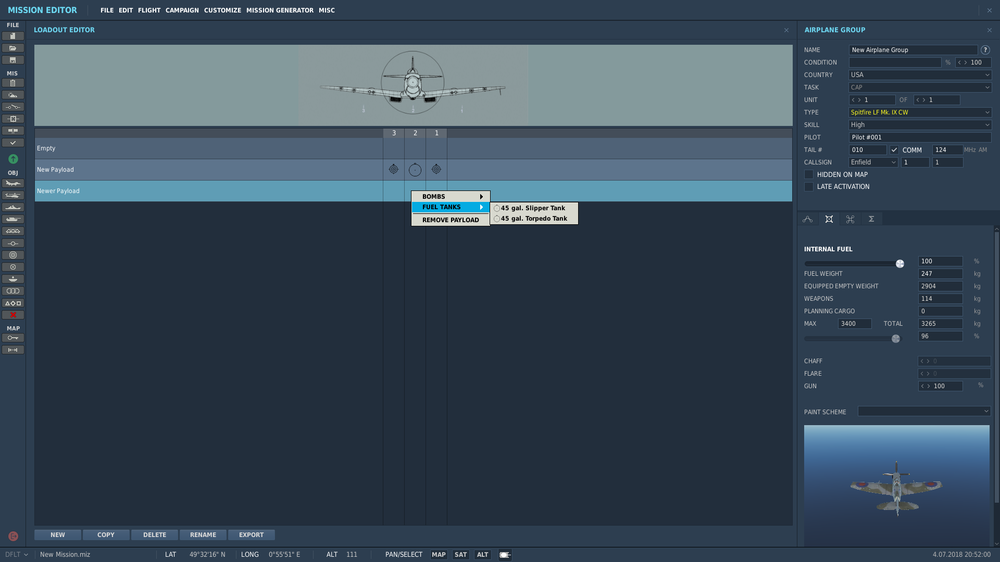The height and width of the screenshot is (562, 1000).
Task: Click the red X remove object icon
Action: [13, 315]
